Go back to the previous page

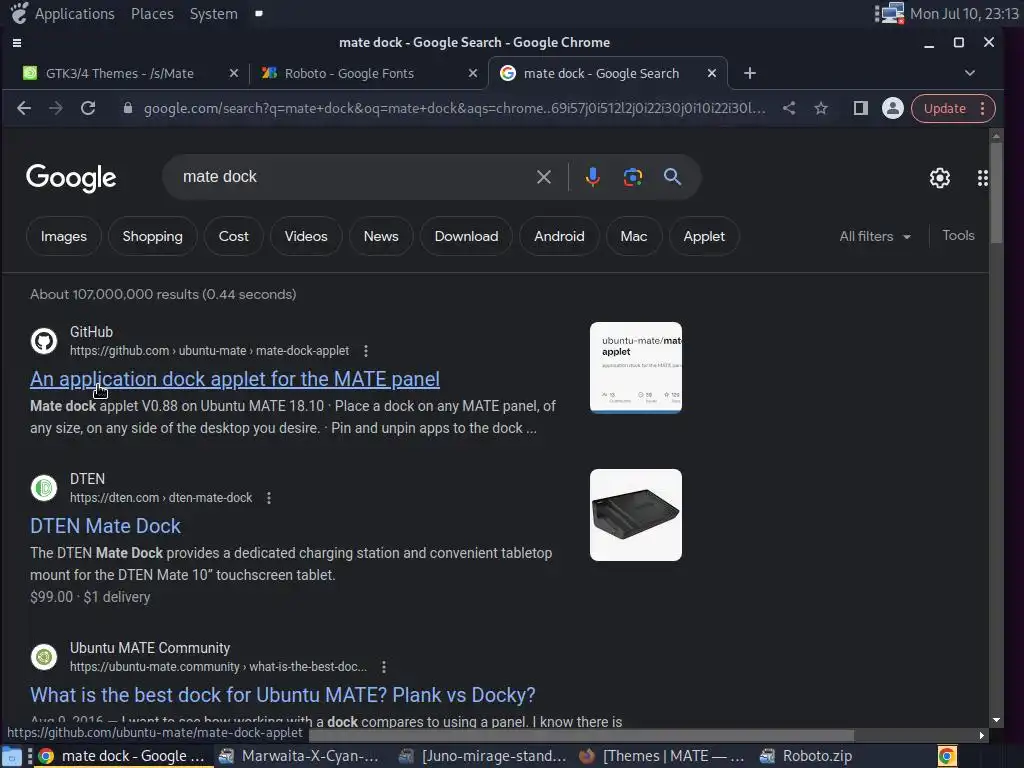(x=24, y=108)
